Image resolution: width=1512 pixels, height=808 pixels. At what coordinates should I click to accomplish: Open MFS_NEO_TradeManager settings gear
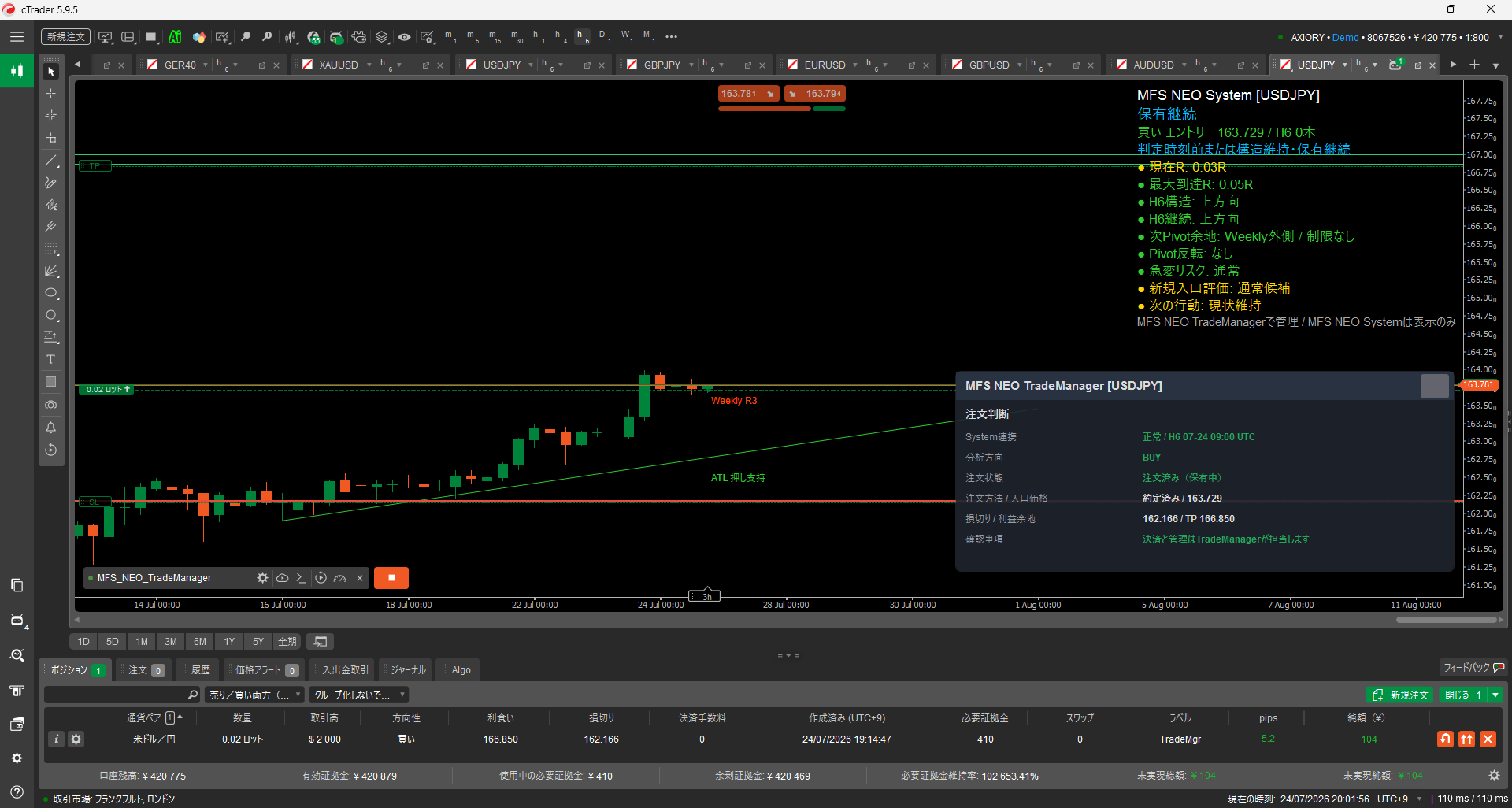[263, 578]
